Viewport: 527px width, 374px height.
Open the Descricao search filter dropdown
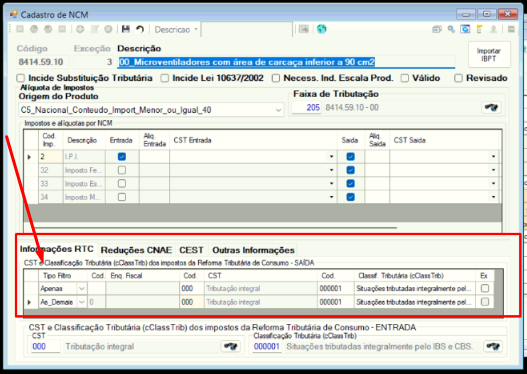(x=196, y=30)
